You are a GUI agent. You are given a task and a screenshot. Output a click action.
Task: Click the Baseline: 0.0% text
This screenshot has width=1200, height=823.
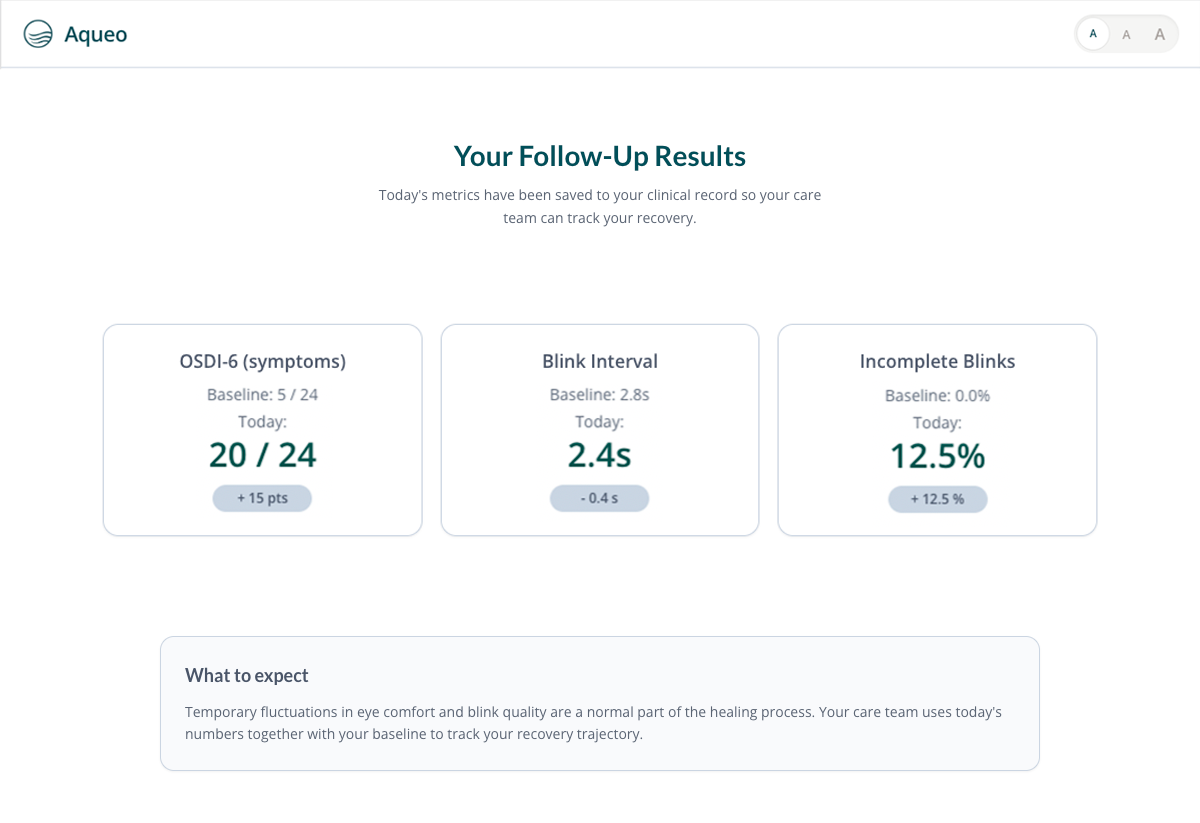[937, 395]
